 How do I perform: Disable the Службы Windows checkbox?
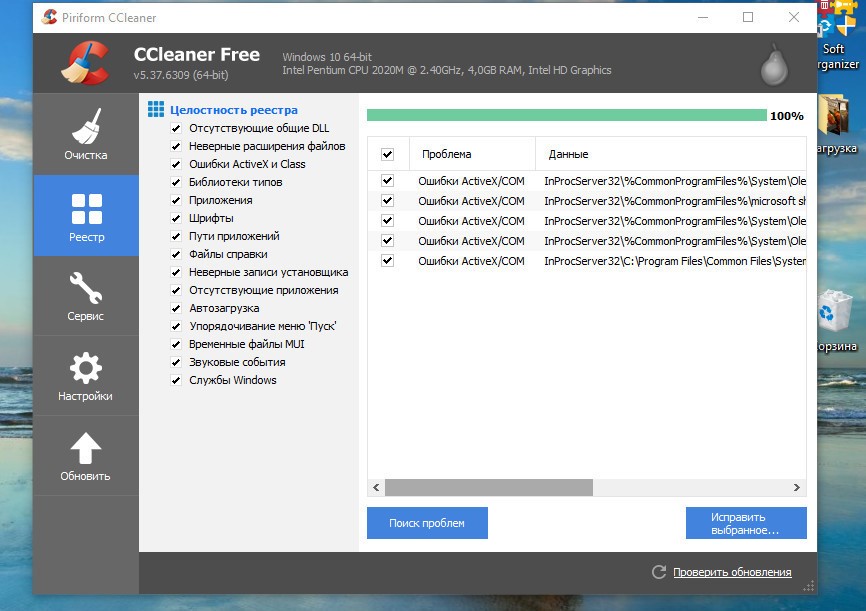tap(176, 381)
